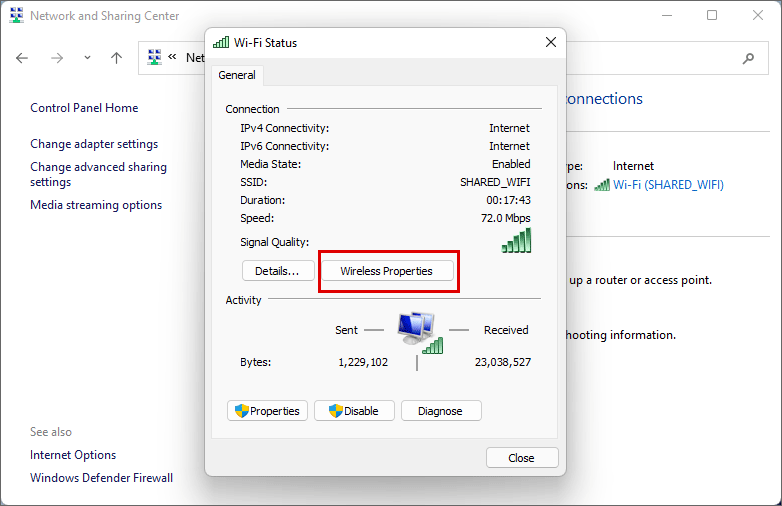Click the address bar network icon
This screenshot has height=506, width=782.
(155, 57)
